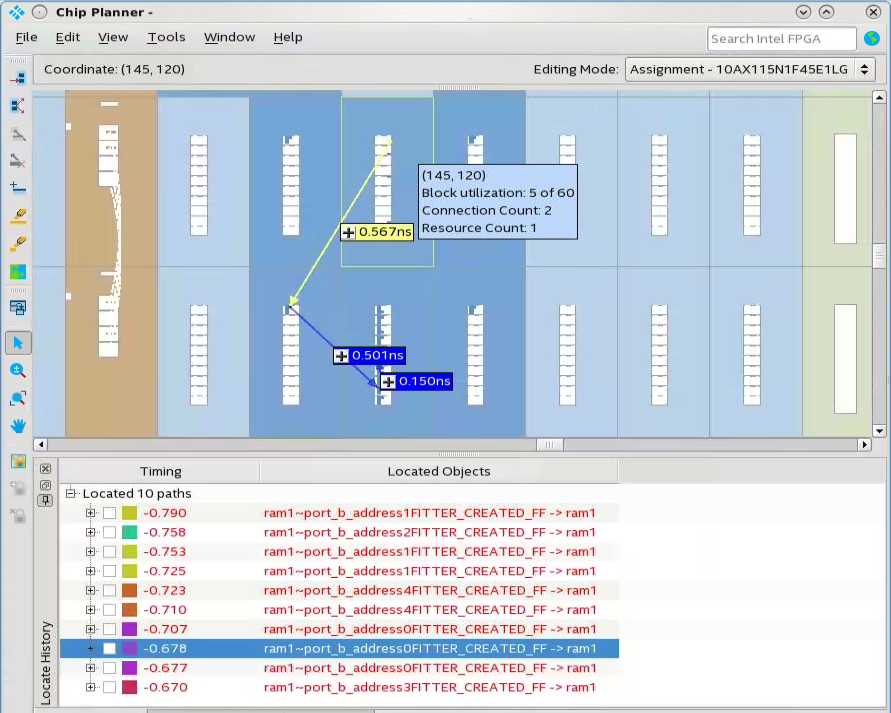Close the Locate History panel
Viewport: 891px width, 713px height.
coord(46,469)
